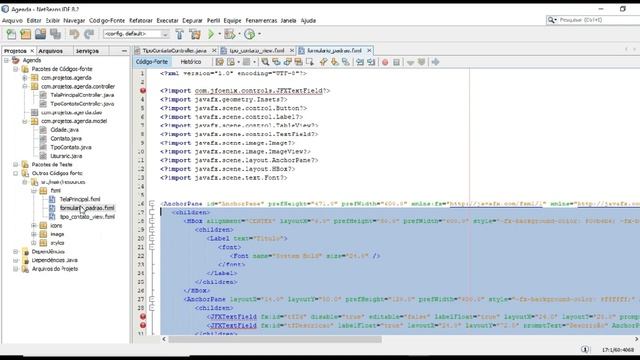This screenshot has width=640, height=360.
Task: Expand the Dependências Java node
Action: tap(16, 260)
